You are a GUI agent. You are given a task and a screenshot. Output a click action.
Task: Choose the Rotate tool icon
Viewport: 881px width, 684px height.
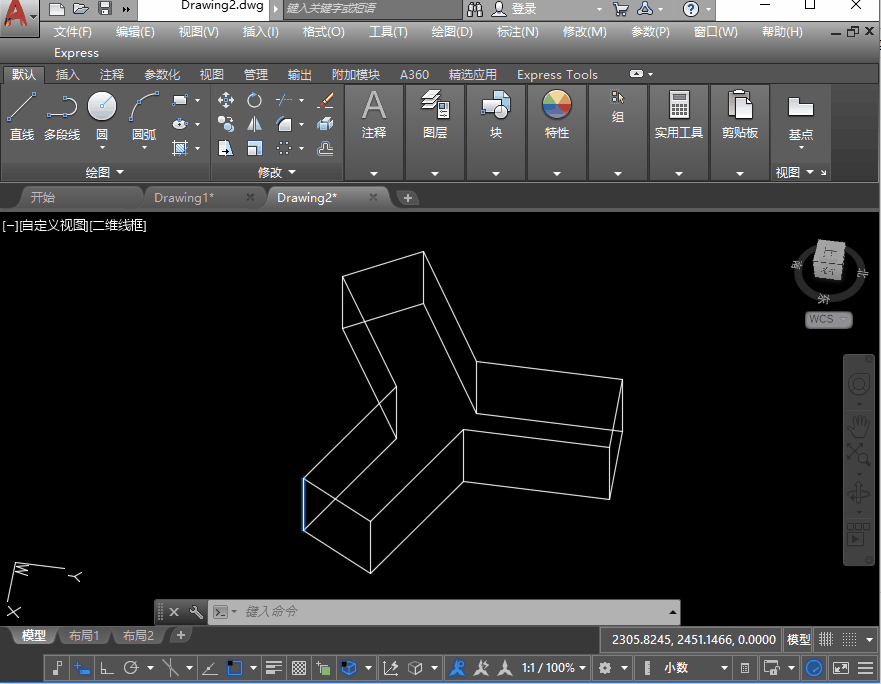[x=254, y=100]
